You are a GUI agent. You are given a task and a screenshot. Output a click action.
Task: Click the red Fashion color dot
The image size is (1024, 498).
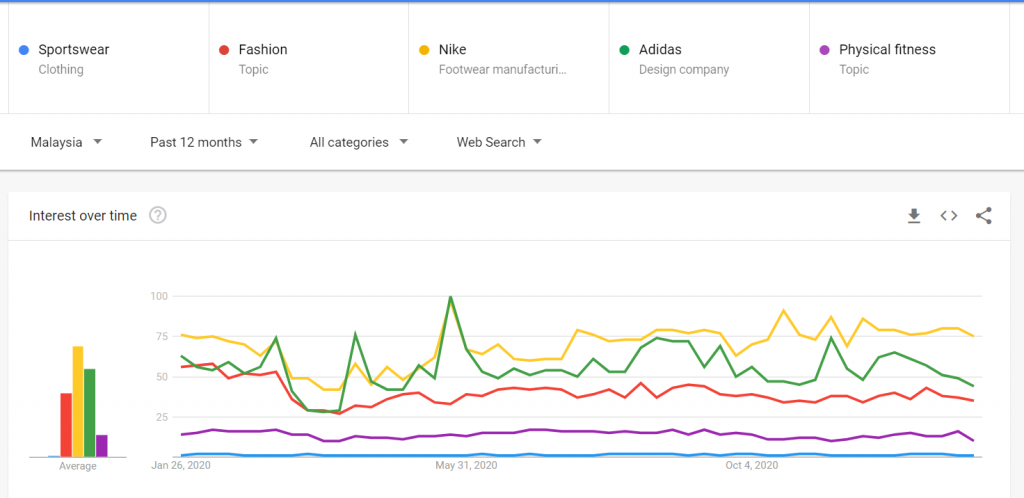[x=224, y=50]
